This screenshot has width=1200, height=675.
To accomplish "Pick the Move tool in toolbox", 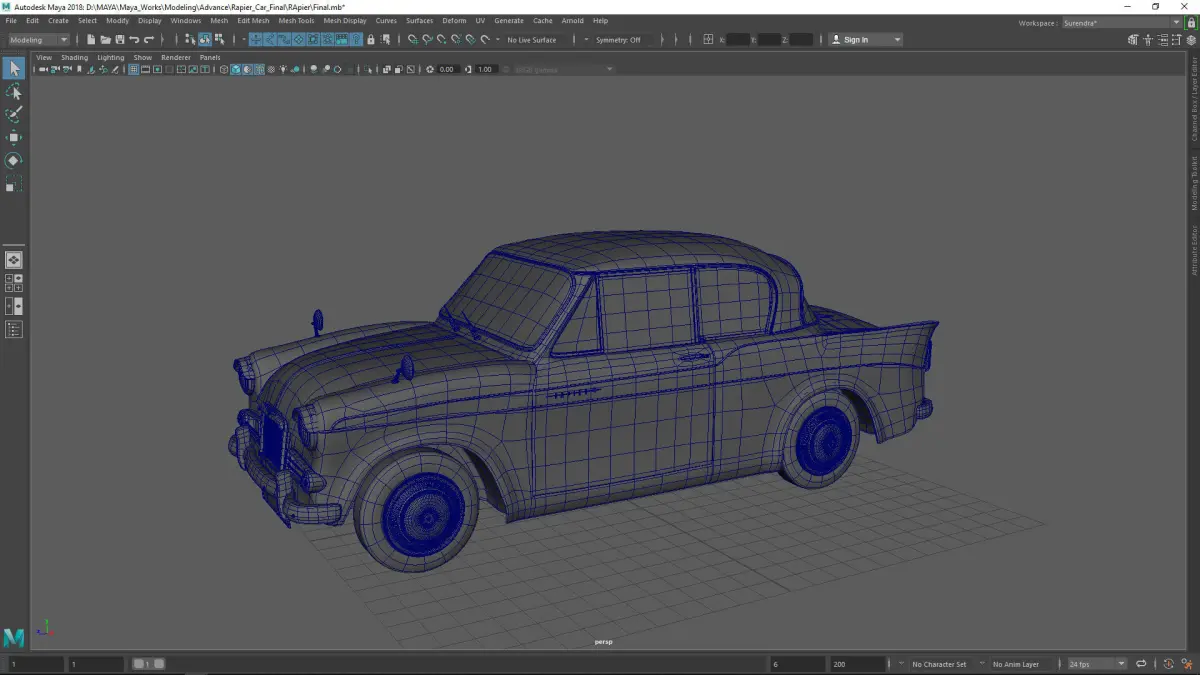I will (13, 138).
